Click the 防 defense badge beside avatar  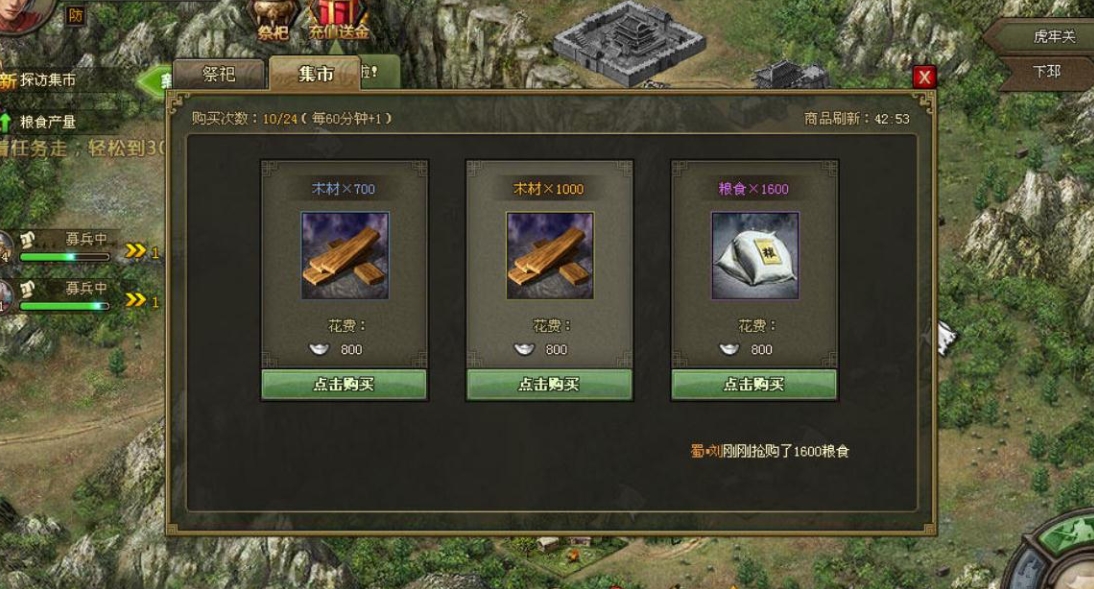(75, 15)
